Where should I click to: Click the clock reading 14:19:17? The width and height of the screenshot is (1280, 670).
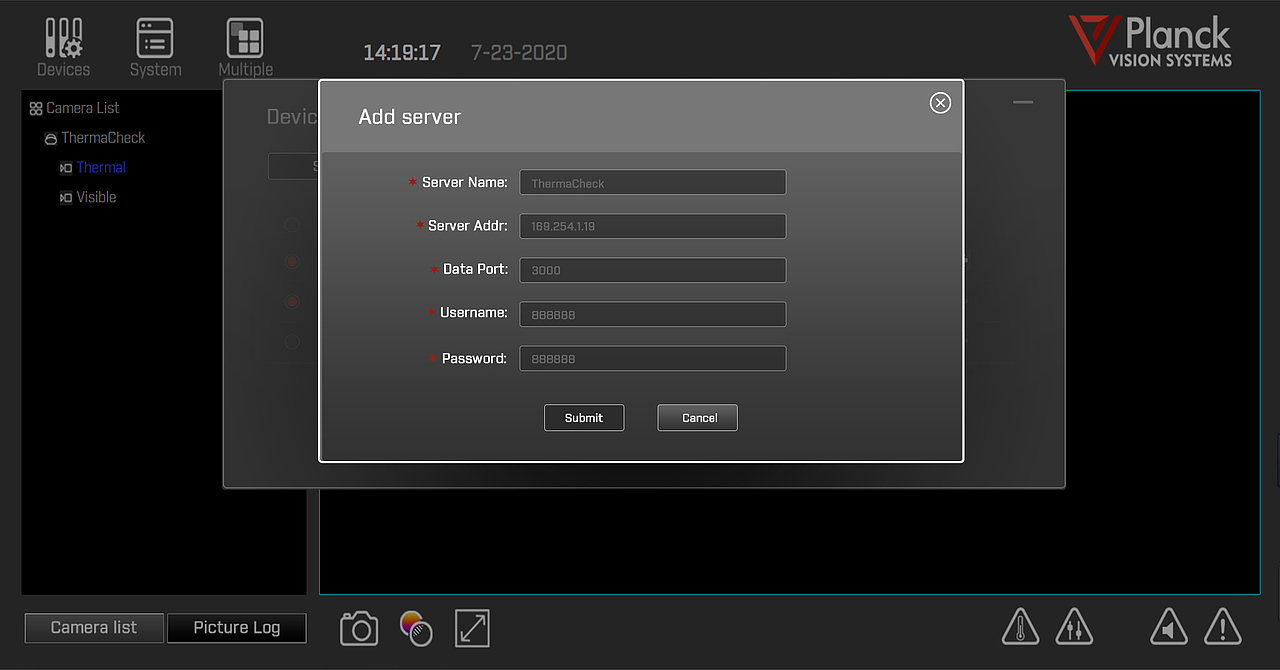coord(402,53)
